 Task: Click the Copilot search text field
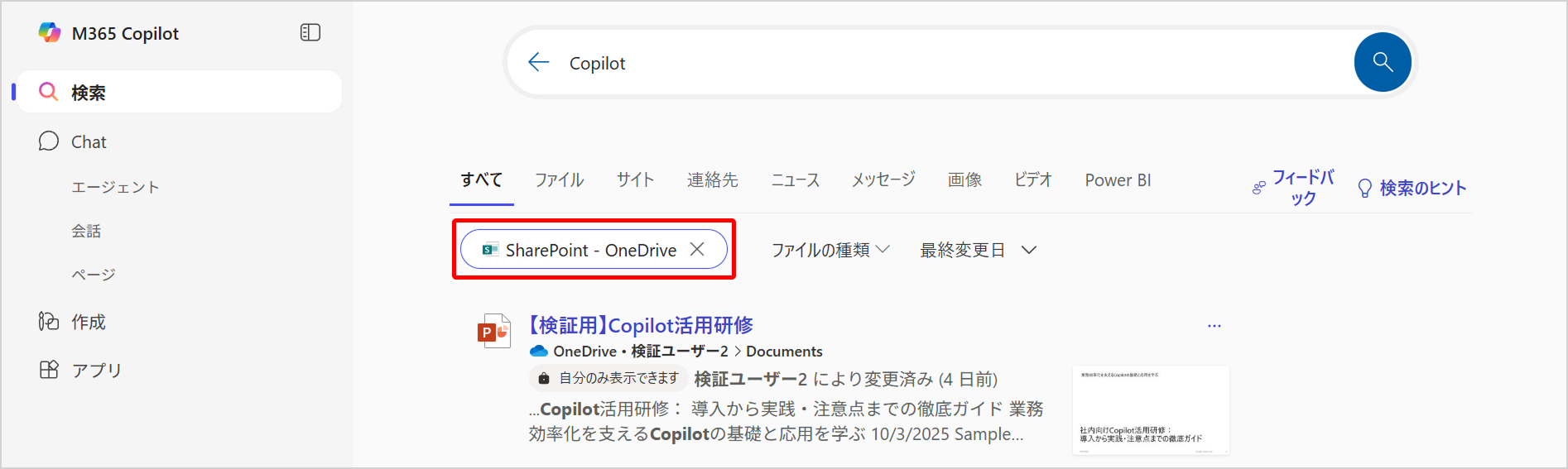[x=952, y=63]
